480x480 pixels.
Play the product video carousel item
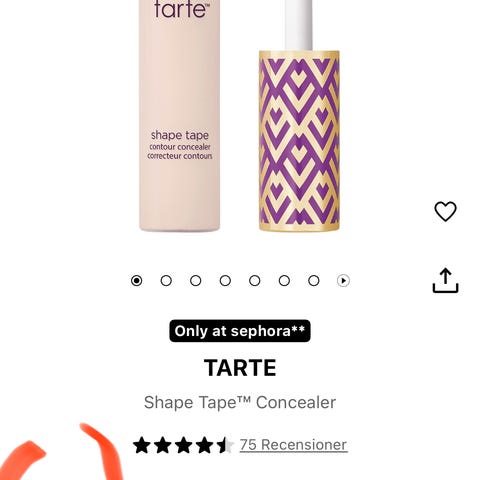(343, 281)
